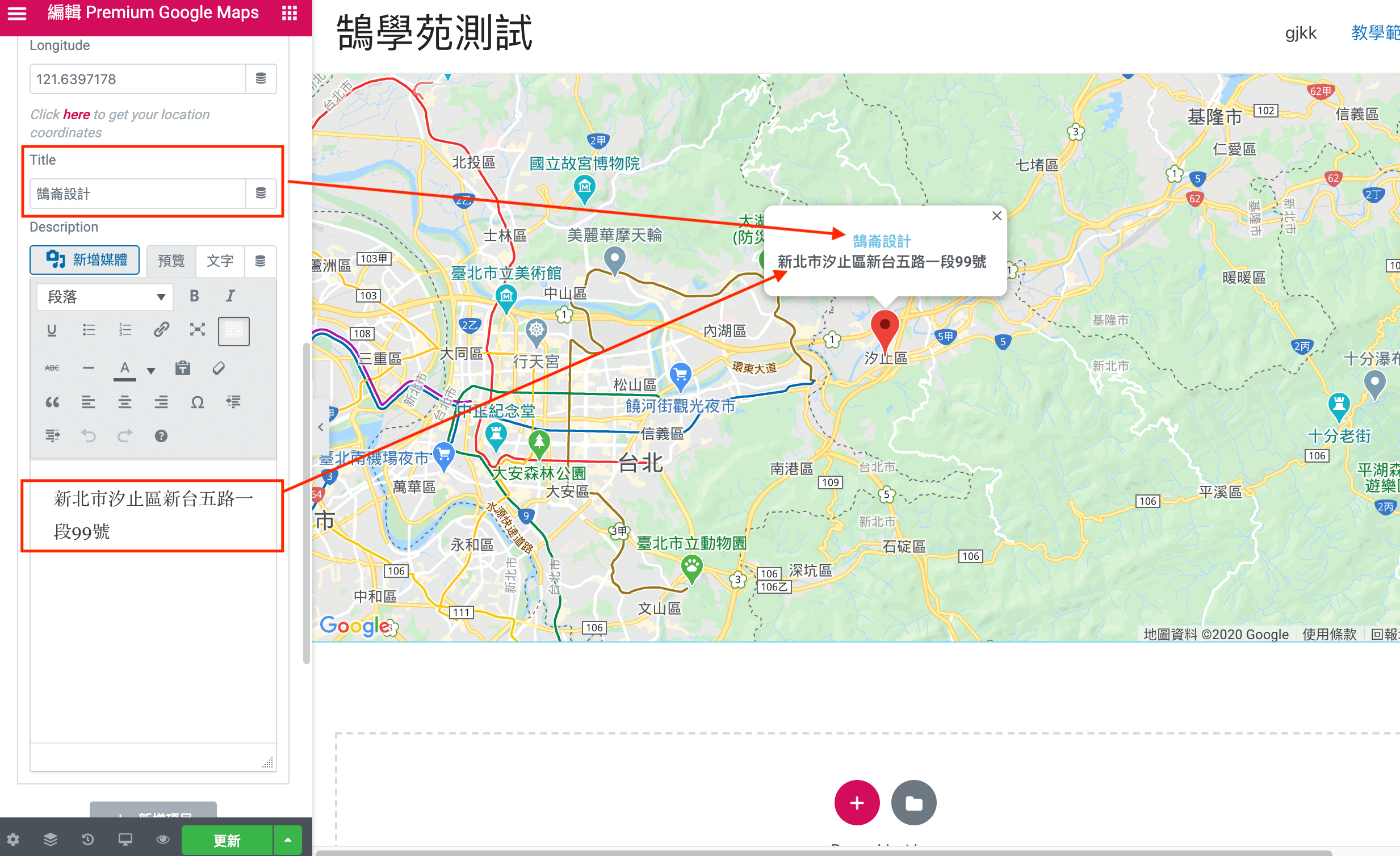1400x856 pixels.
Task: Select the 段落 paragraph style dropdown
Action: click(104, 297)
